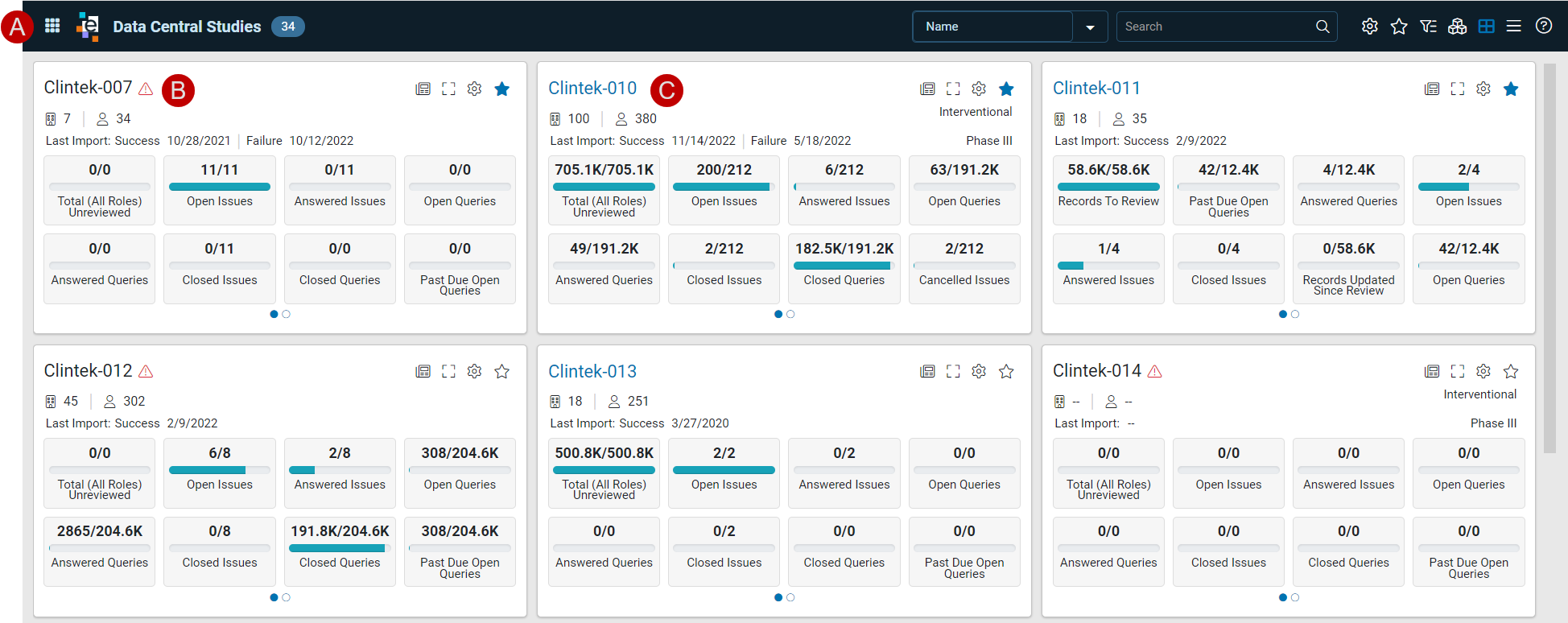Open the help question mark icon
This screenshot has width=1568, height=623.
point(1544,26)
